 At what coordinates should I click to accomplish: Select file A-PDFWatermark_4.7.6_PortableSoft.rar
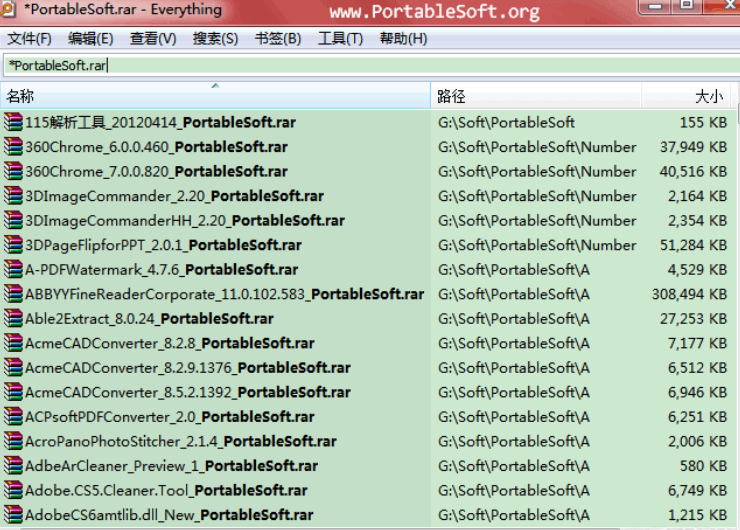(x=161, y=269)
